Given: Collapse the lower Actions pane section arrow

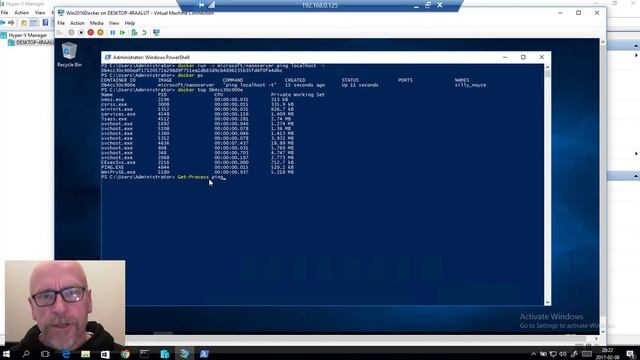Looking at the screenshot, I should click(x=636, y=176).
